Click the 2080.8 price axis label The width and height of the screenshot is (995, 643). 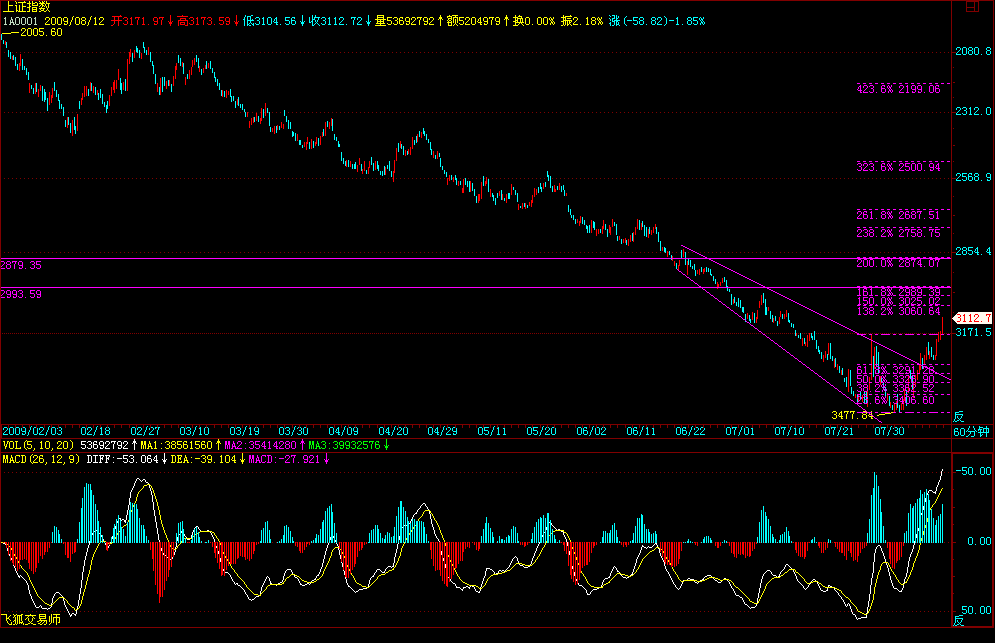pyautogui.click(x=973, y=51)
